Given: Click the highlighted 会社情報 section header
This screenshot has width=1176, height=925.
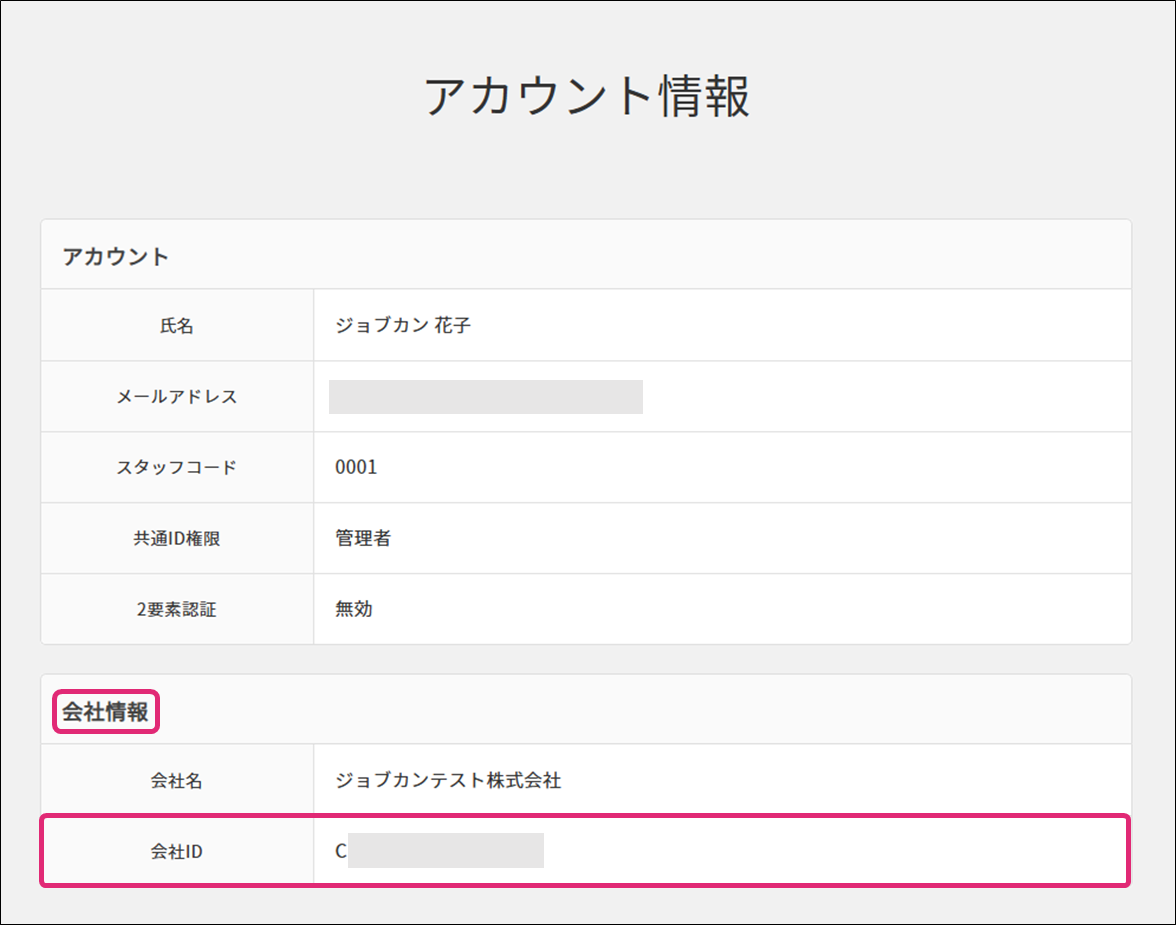Looking at the screenshot, I should (x=105, y=712).
